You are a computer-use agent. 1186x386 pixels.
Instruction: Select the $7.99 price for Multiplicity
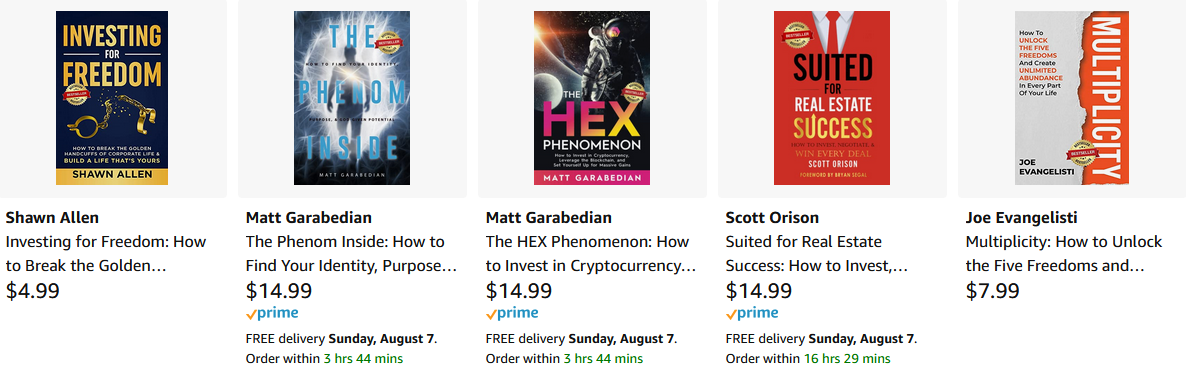[x=992, y=291]
